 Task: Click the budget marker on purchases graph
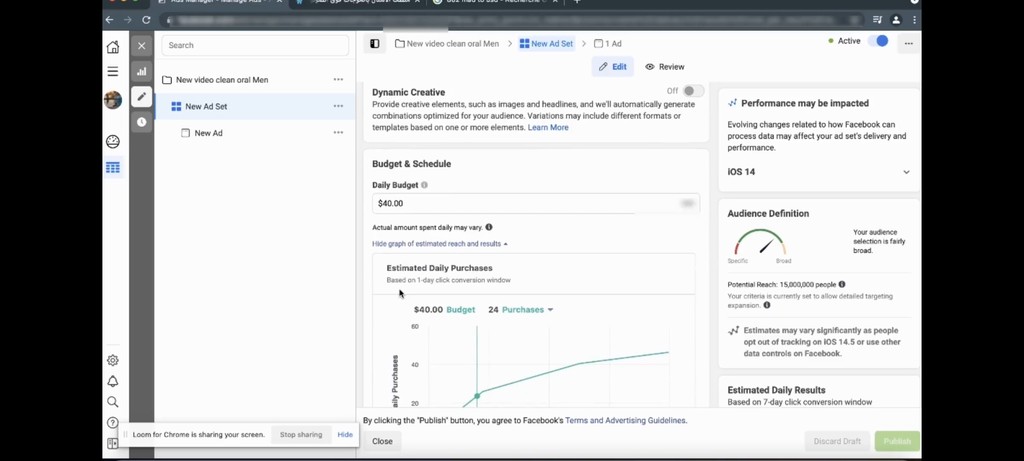click(477, 396)
